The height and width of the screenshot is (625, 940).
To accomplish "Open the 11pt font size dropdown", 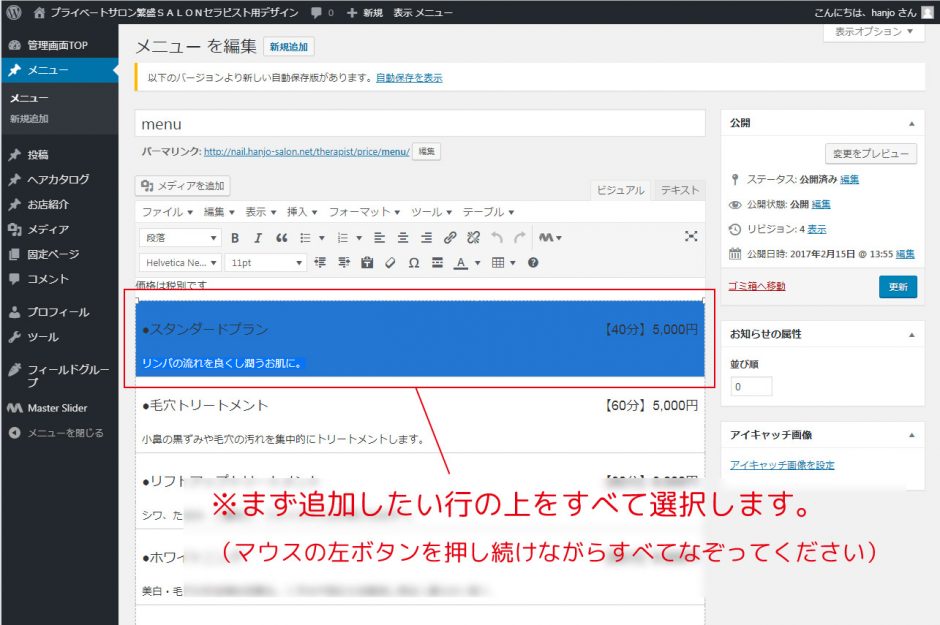I will click(265, 263).
